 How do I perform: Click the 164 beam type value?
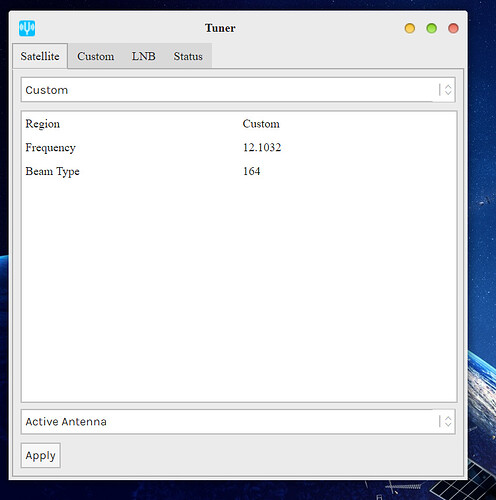[x=252, y=171]
